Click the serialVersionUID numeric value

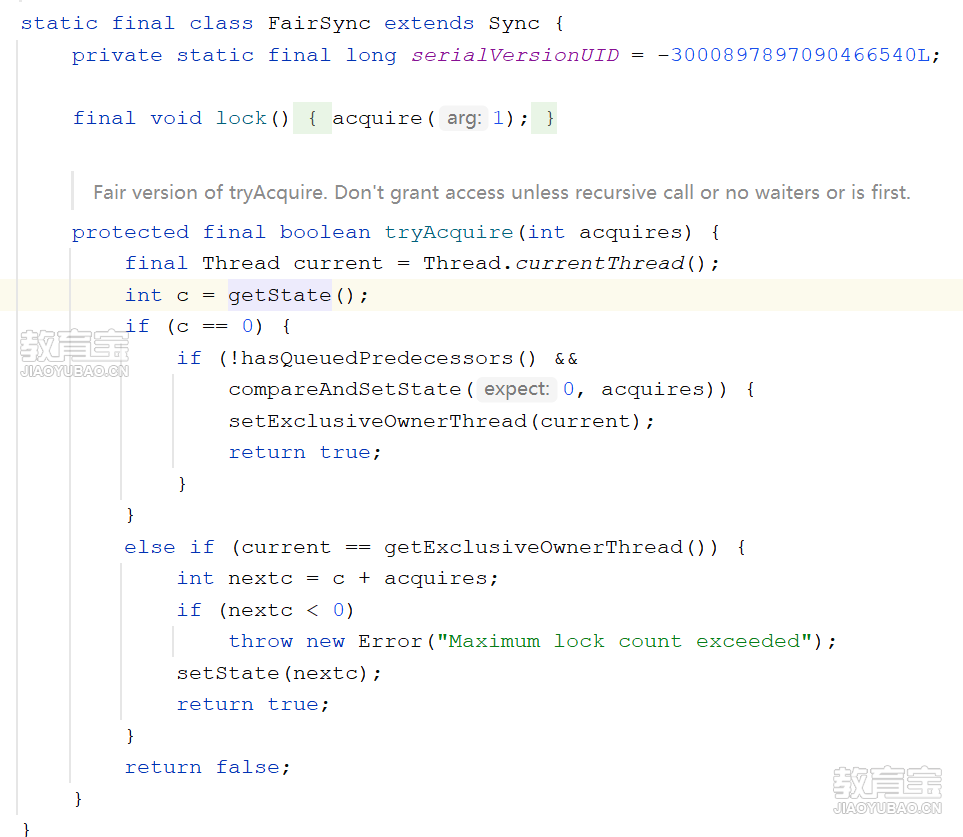[x=793, y=55]
